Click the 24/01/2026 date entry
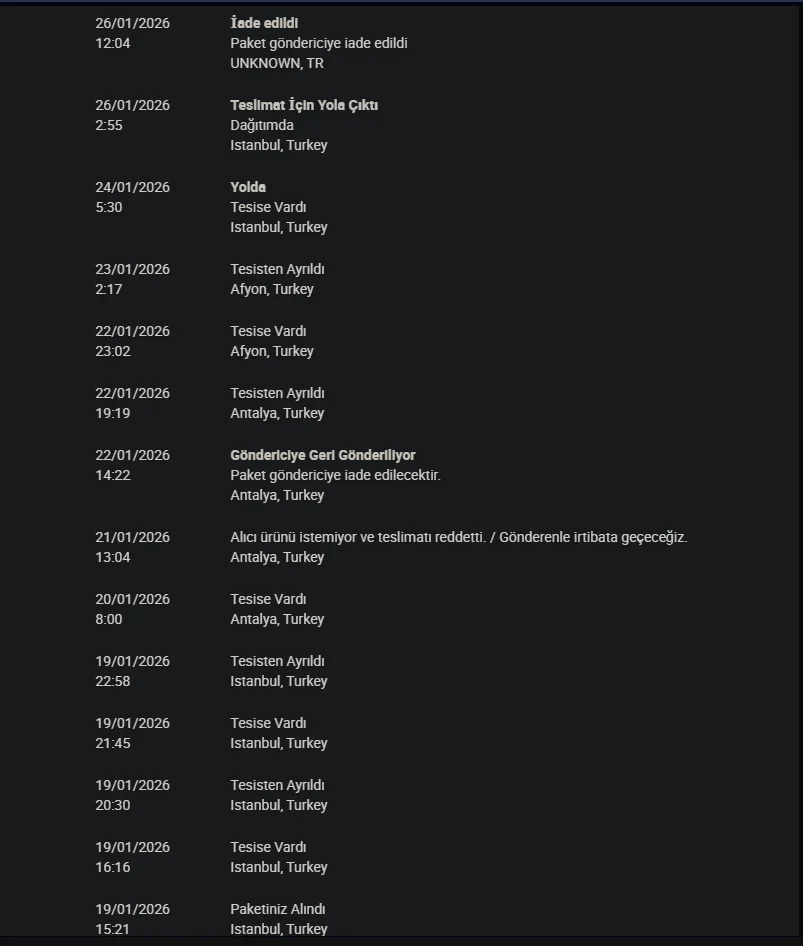Image resolution: width=803 pixels, height=946 pixels. [x=132, y=187]
